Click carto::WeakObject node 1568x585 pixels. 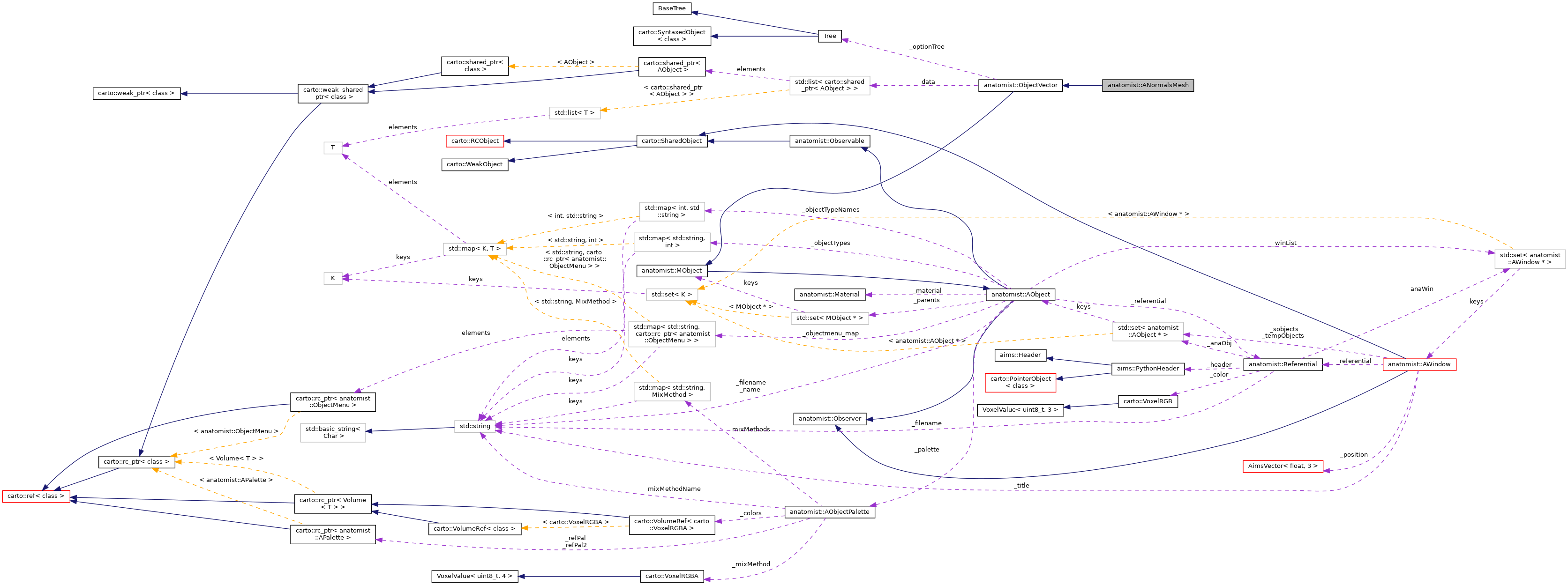coord(475,165)
